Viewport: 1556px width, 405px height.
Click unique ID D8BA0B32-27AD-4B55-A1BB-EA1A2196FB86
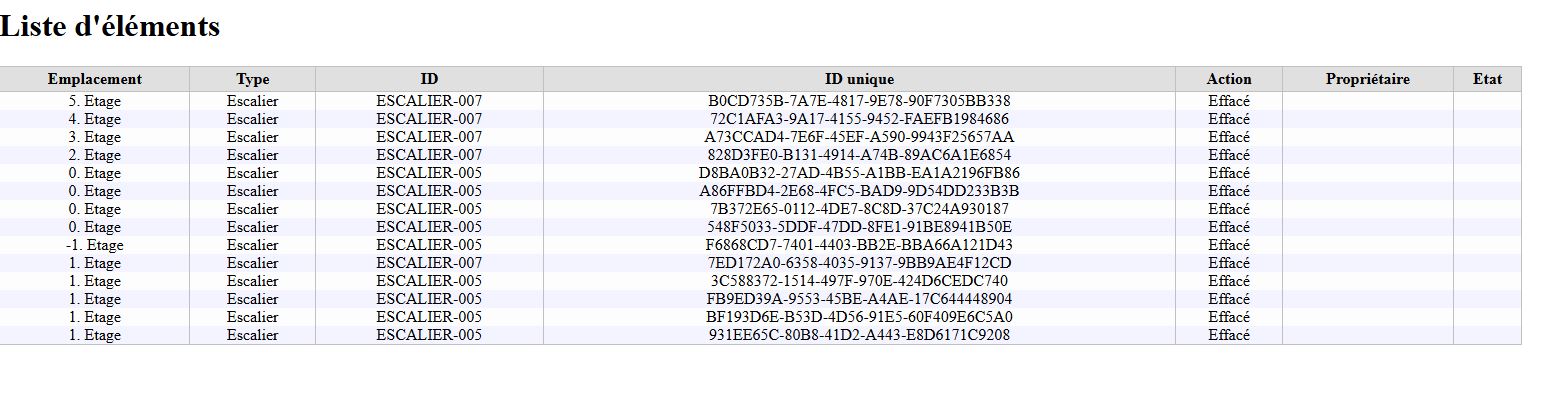[859, 173]
